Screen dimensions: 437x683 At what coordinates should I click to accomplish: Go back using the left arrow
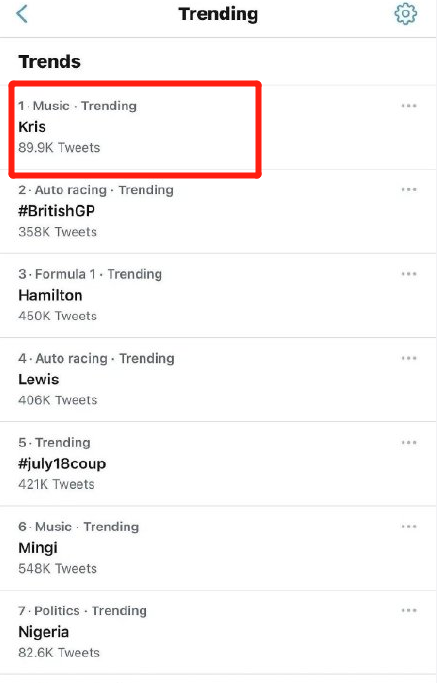pos(21,14)
